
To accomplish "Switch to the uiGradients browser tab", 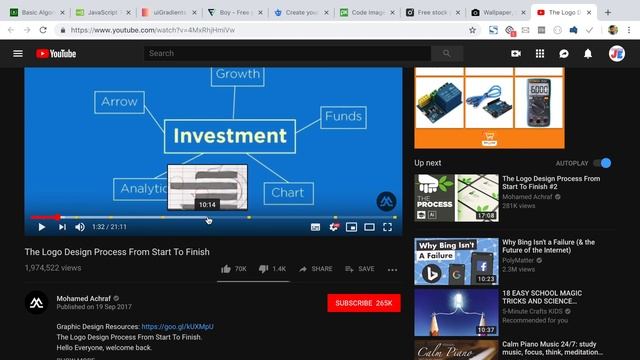I will (169, 13).
